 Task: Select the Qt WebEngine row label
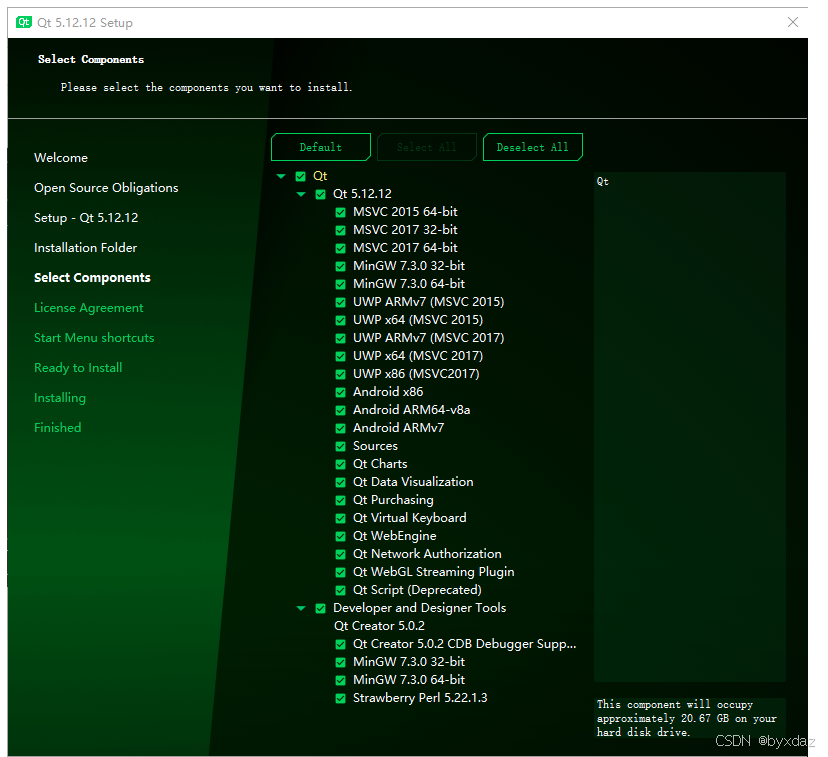pos(394,536)
